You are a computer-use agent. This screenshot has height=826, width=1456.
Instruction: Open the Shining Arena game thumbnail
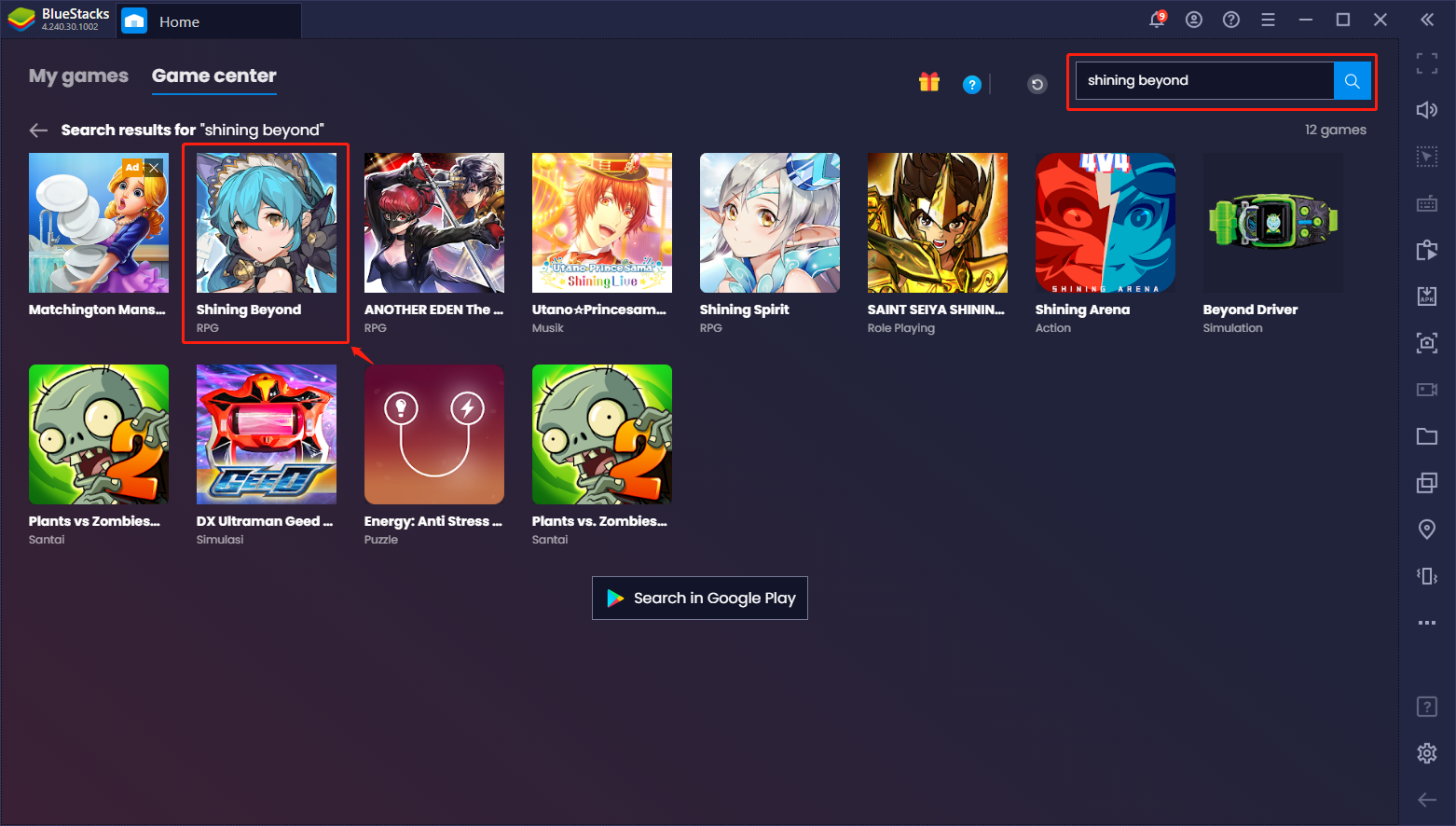click(1106, 223)
